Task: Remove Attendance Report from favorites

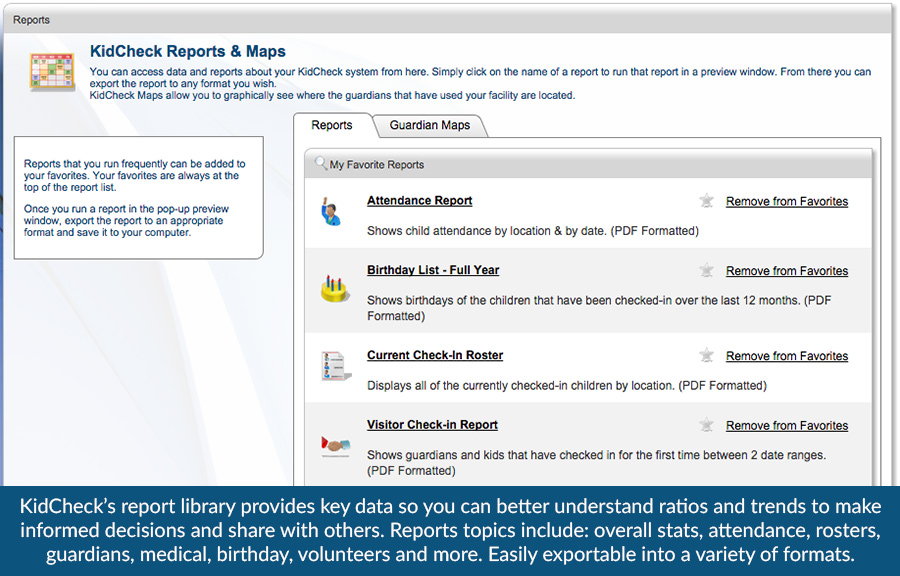Action: [x=787, y=201]
